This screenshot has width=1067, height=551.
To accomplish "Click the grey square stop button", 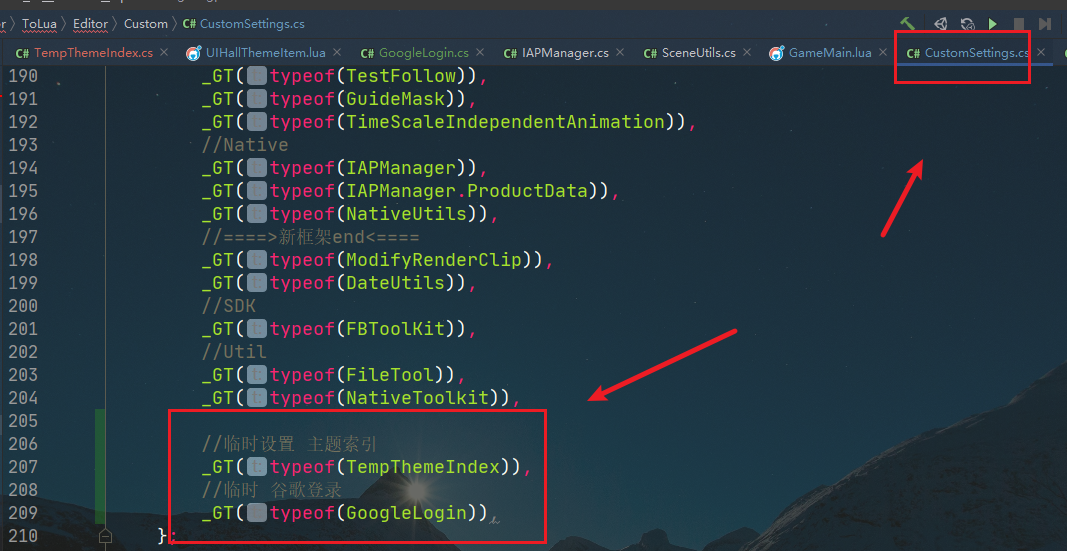I will (1019, 24).
